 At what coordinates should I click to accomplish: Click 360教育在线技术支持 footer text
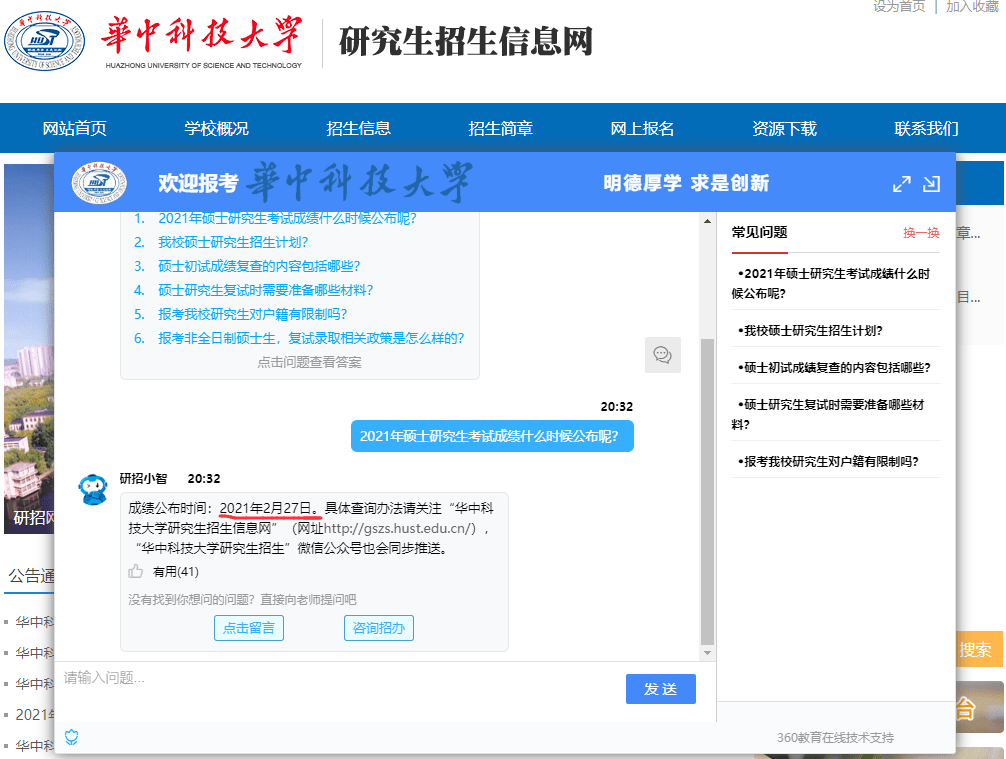pos(835,738)
